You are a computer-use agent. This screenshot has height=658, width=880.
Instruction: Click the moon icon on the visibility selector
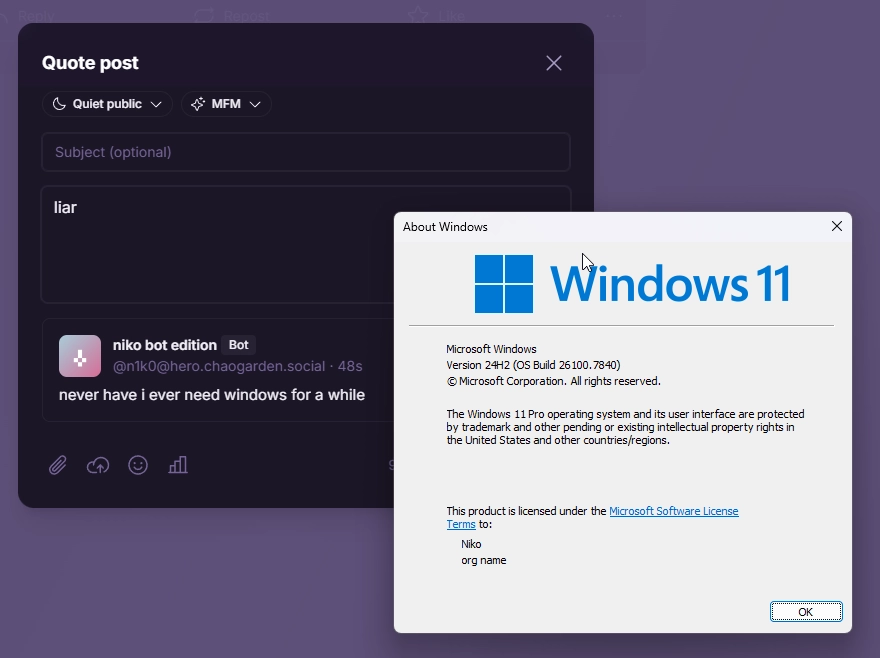tap(60, 104)
